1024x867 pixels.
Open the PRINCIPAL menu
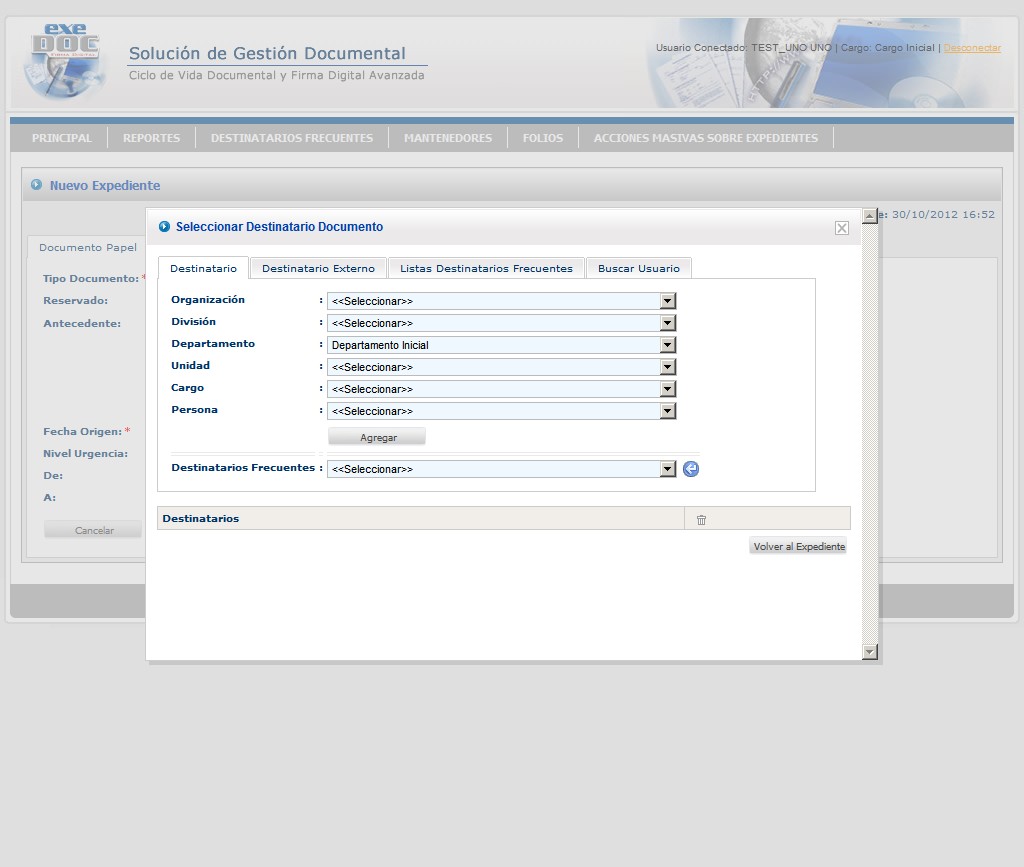[62, 138]
